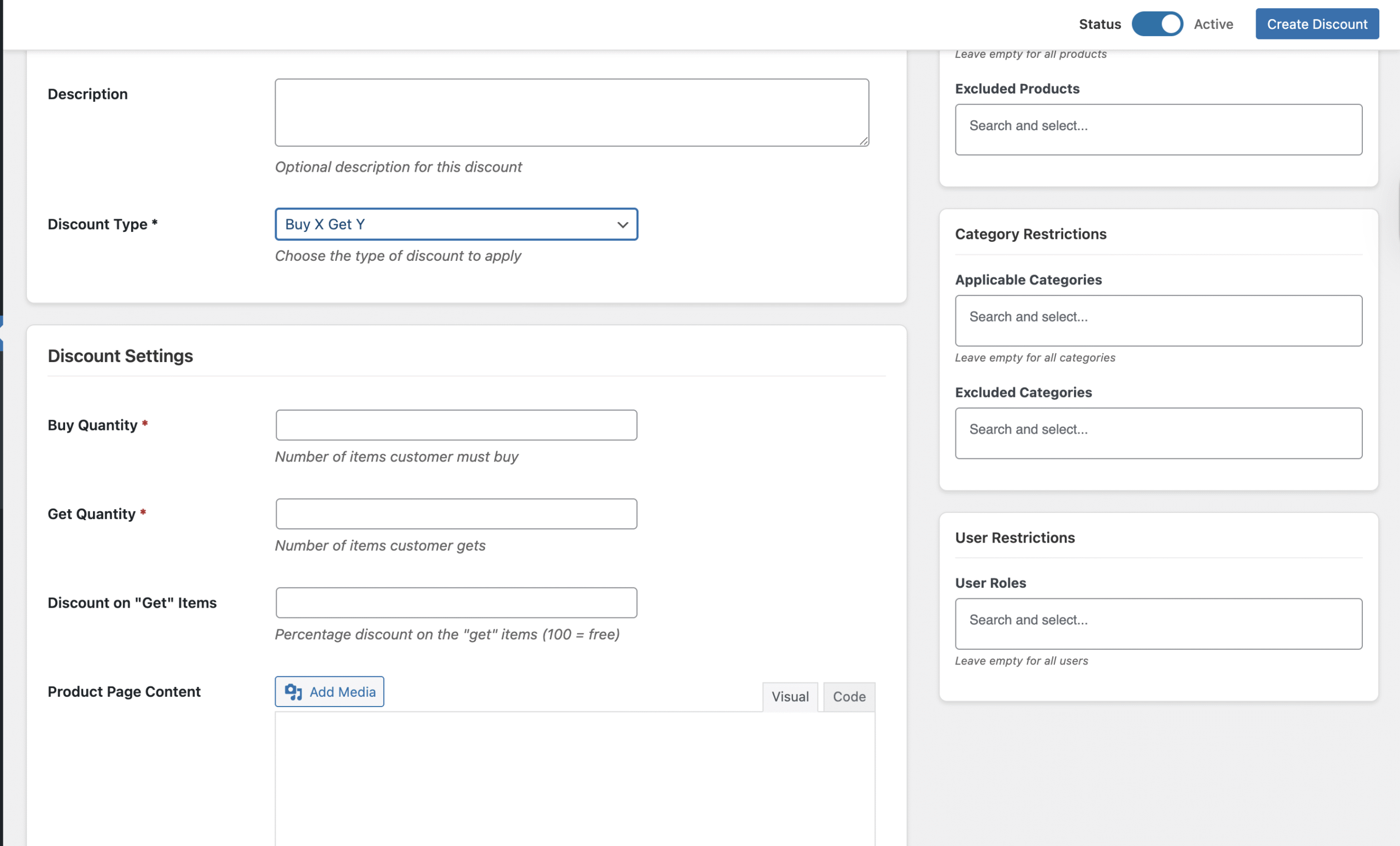Focus the Get Quantity input field
This screenshot has height=846, width=1400.
point(456,514)
